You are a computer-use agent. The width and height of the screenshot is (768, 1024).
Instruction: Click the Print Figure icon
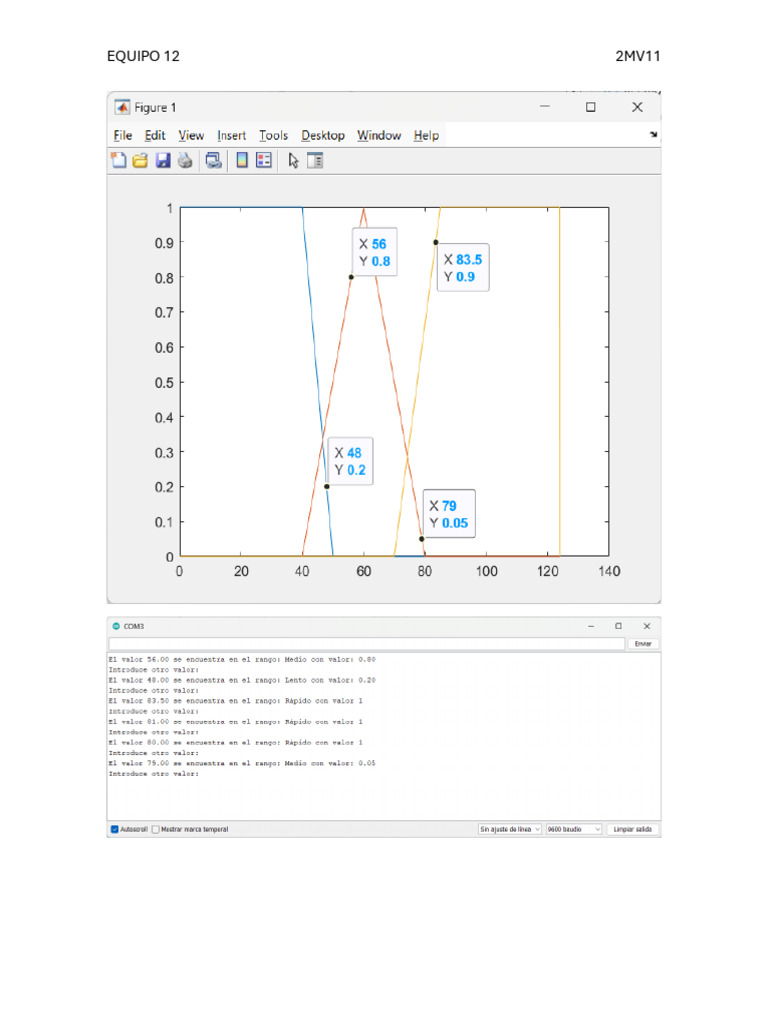[185, 161]
